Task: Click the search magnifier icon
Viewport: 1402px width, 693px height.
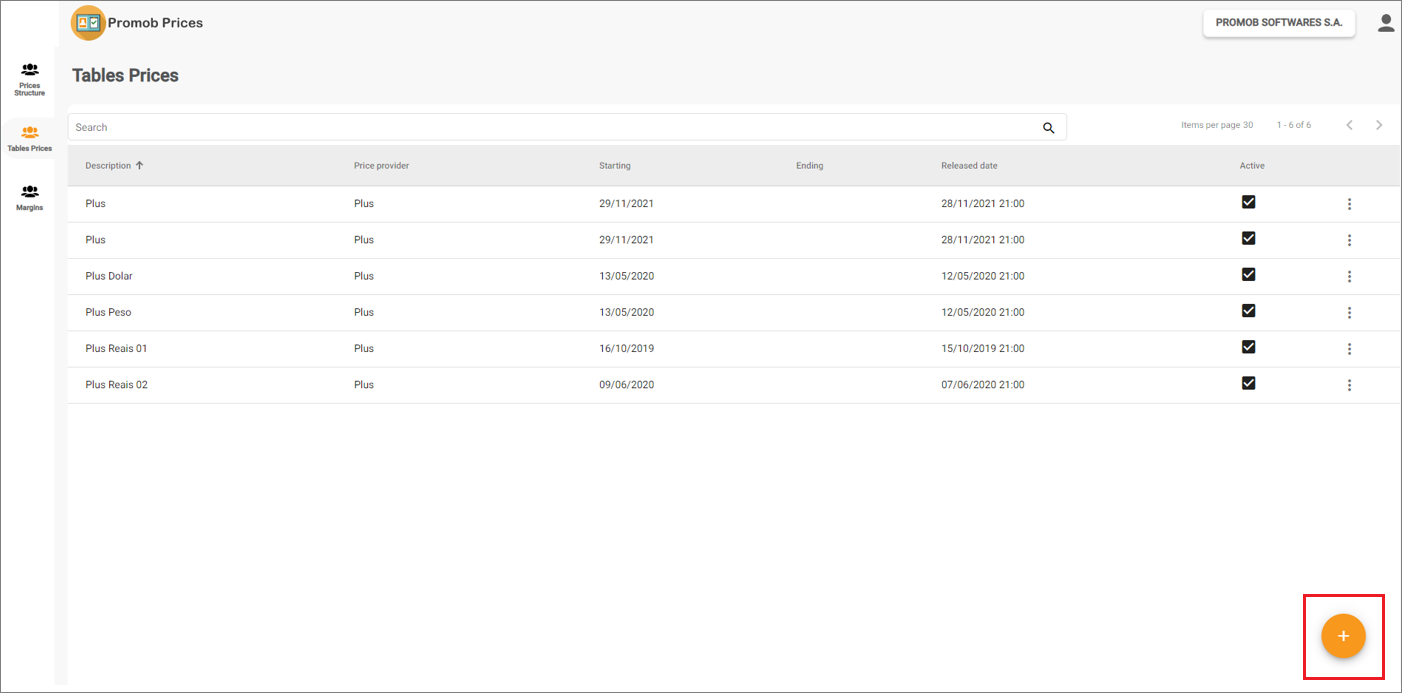Action: pyautogui.click(x=1049, y=128)
